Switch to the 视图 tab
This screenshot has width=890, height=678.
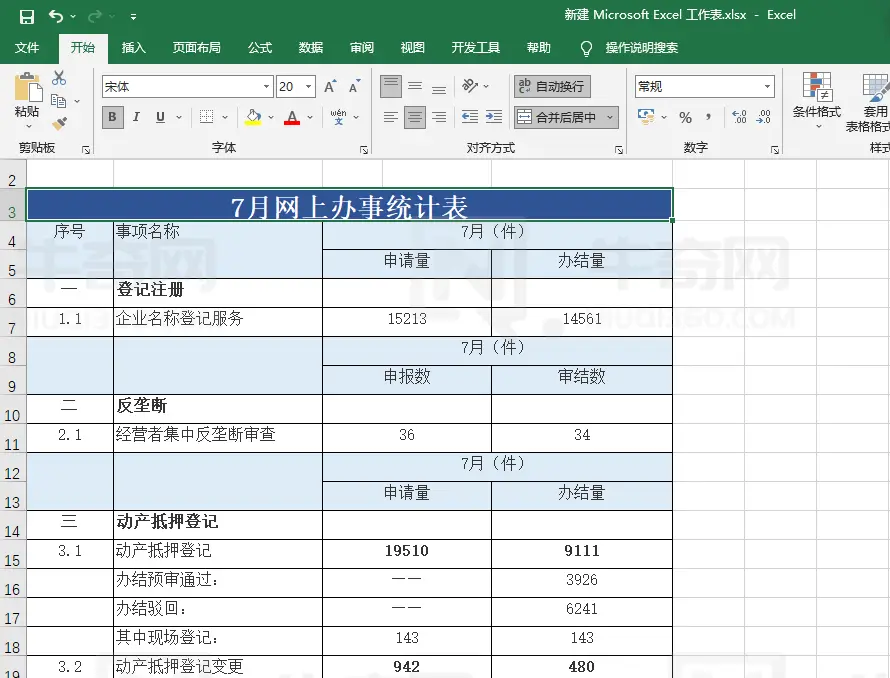point(413,48)
